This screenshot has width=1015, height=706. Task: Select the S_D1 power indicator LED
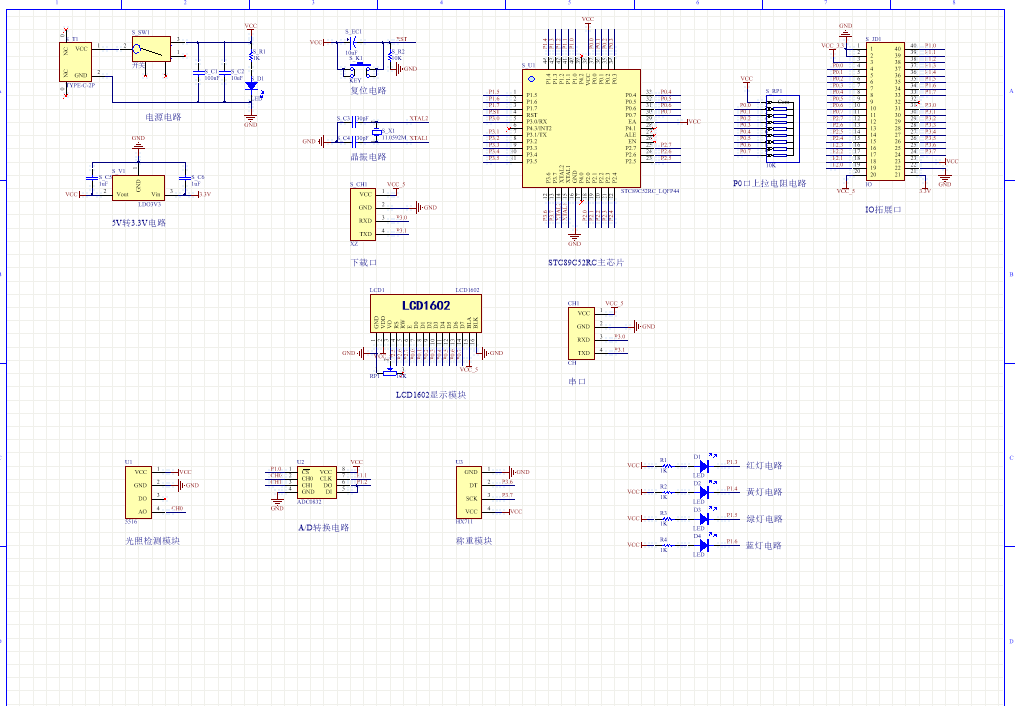coord(251,85)
